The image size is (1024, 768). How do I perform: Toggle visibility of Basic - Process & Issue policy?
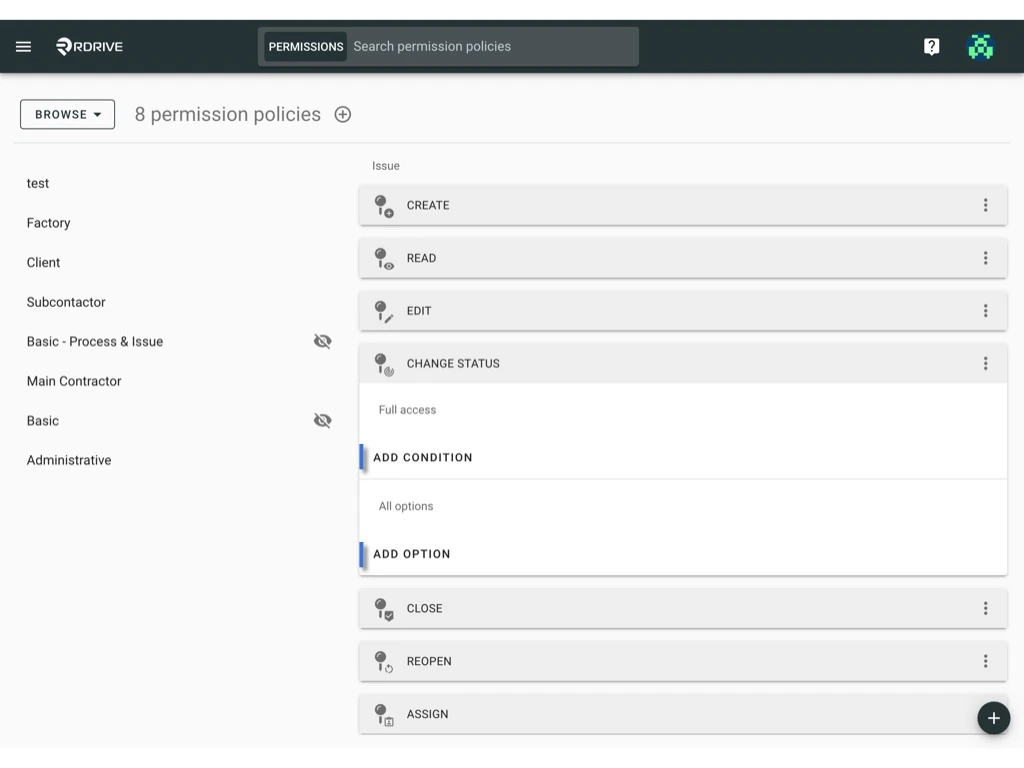pyautogui.click(x=322, y=341)
